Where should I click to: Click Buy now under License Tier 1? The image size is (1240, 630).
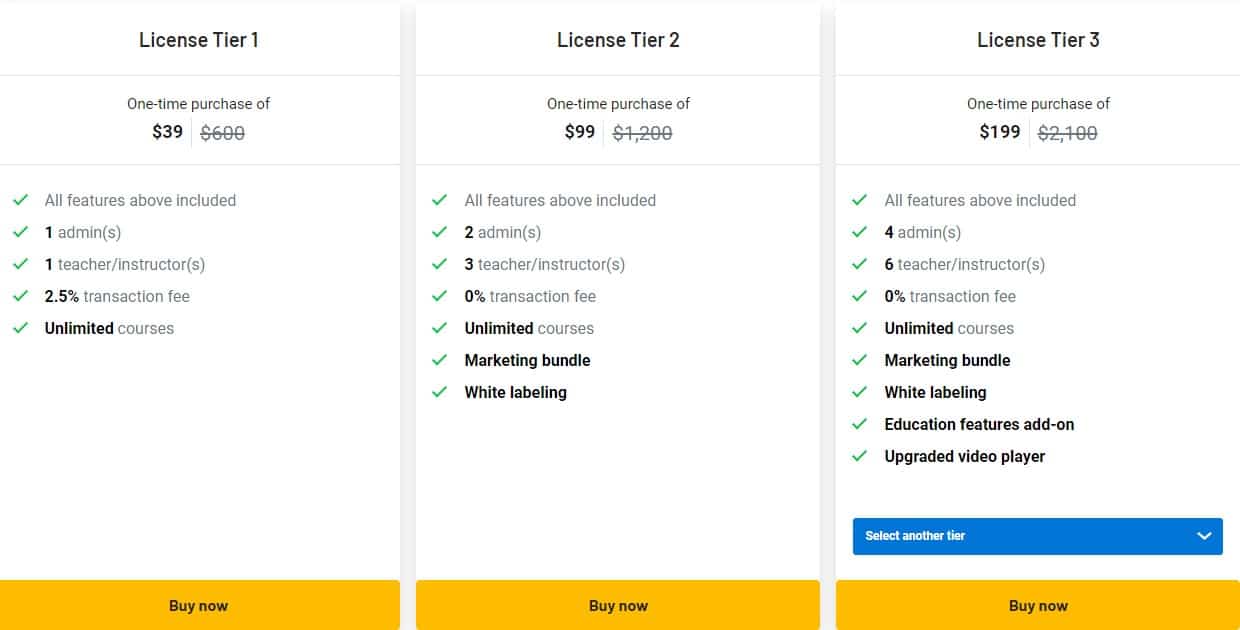coord(198,605)
